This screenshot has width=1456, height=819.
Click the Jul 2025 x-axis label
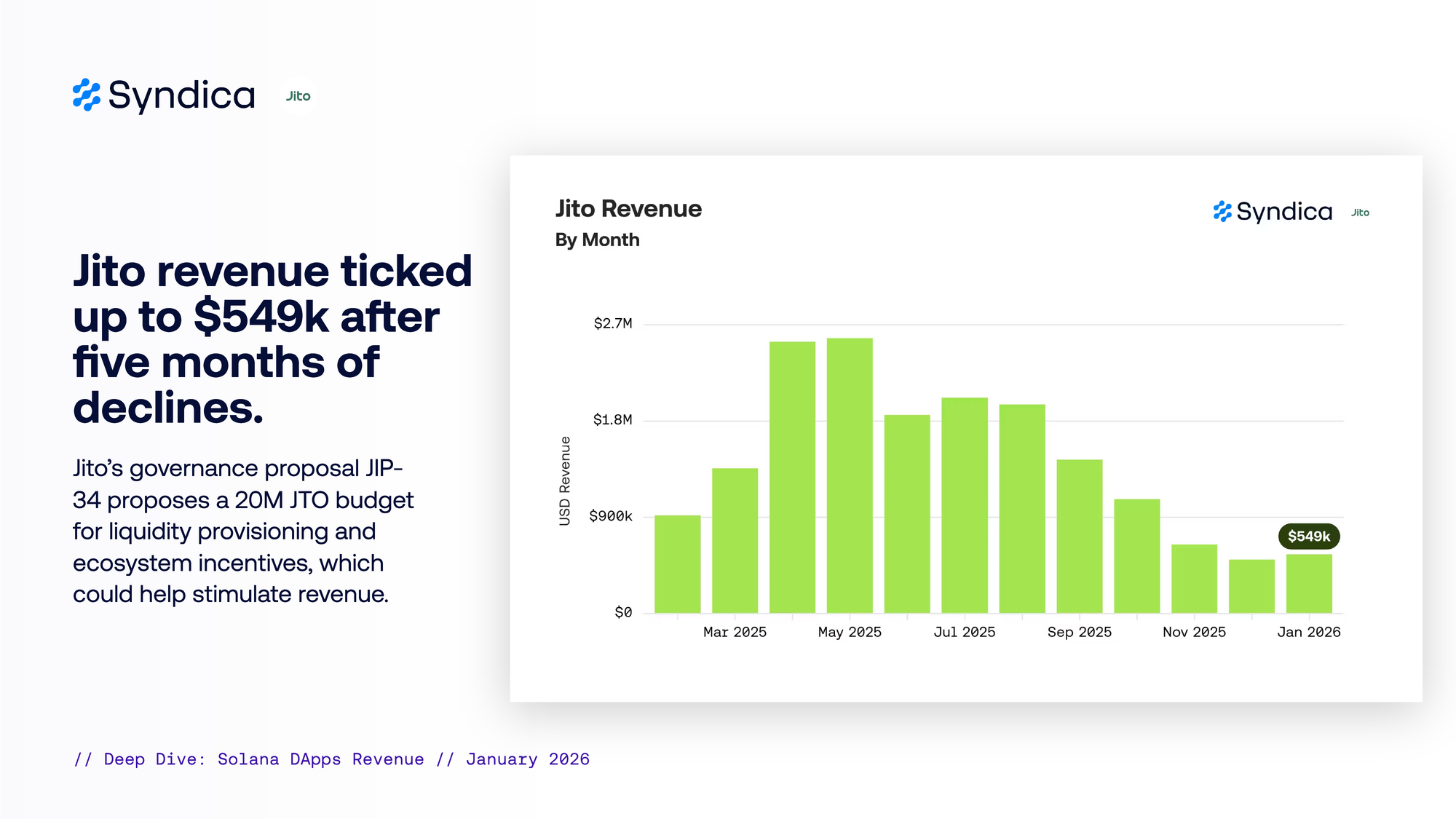tap(964, 632)
